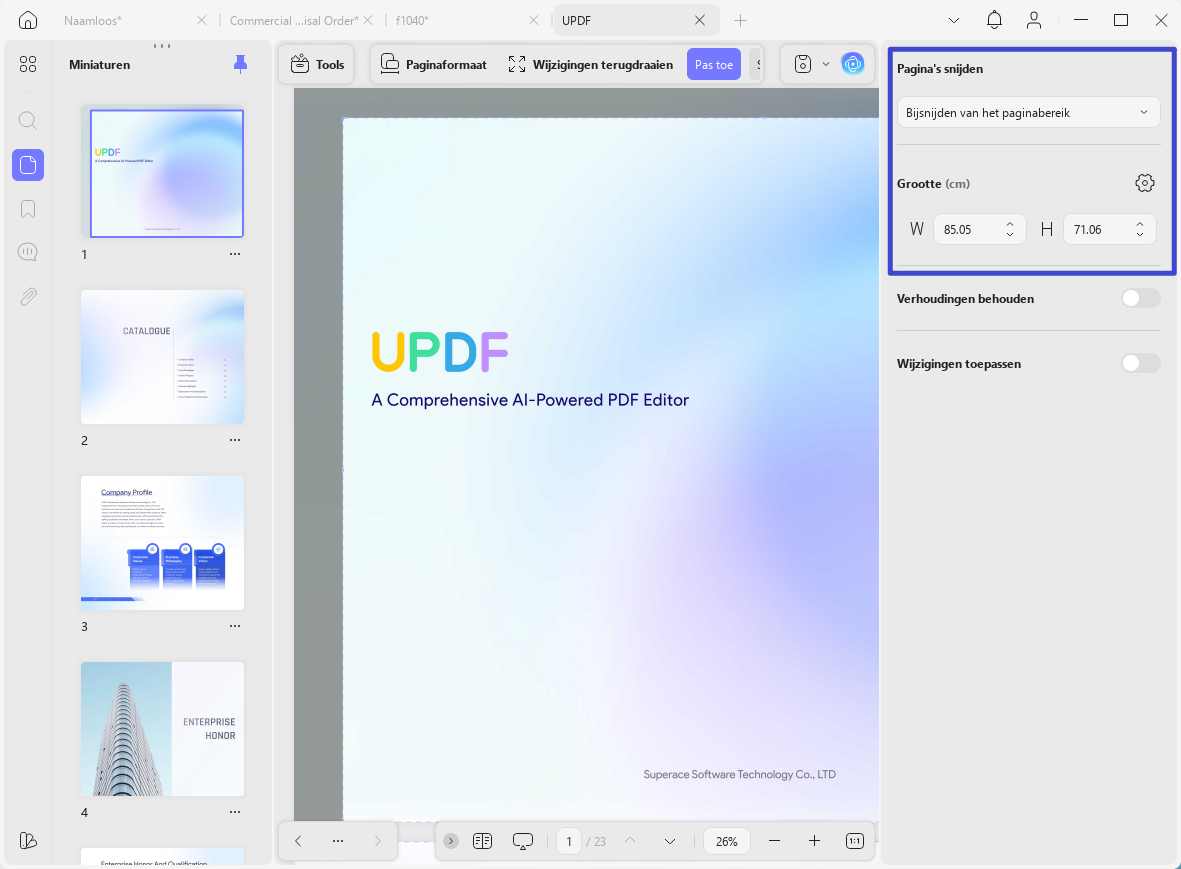Open the notifications bell
The image size is (1181, 869).
click(x=994, y=20)
